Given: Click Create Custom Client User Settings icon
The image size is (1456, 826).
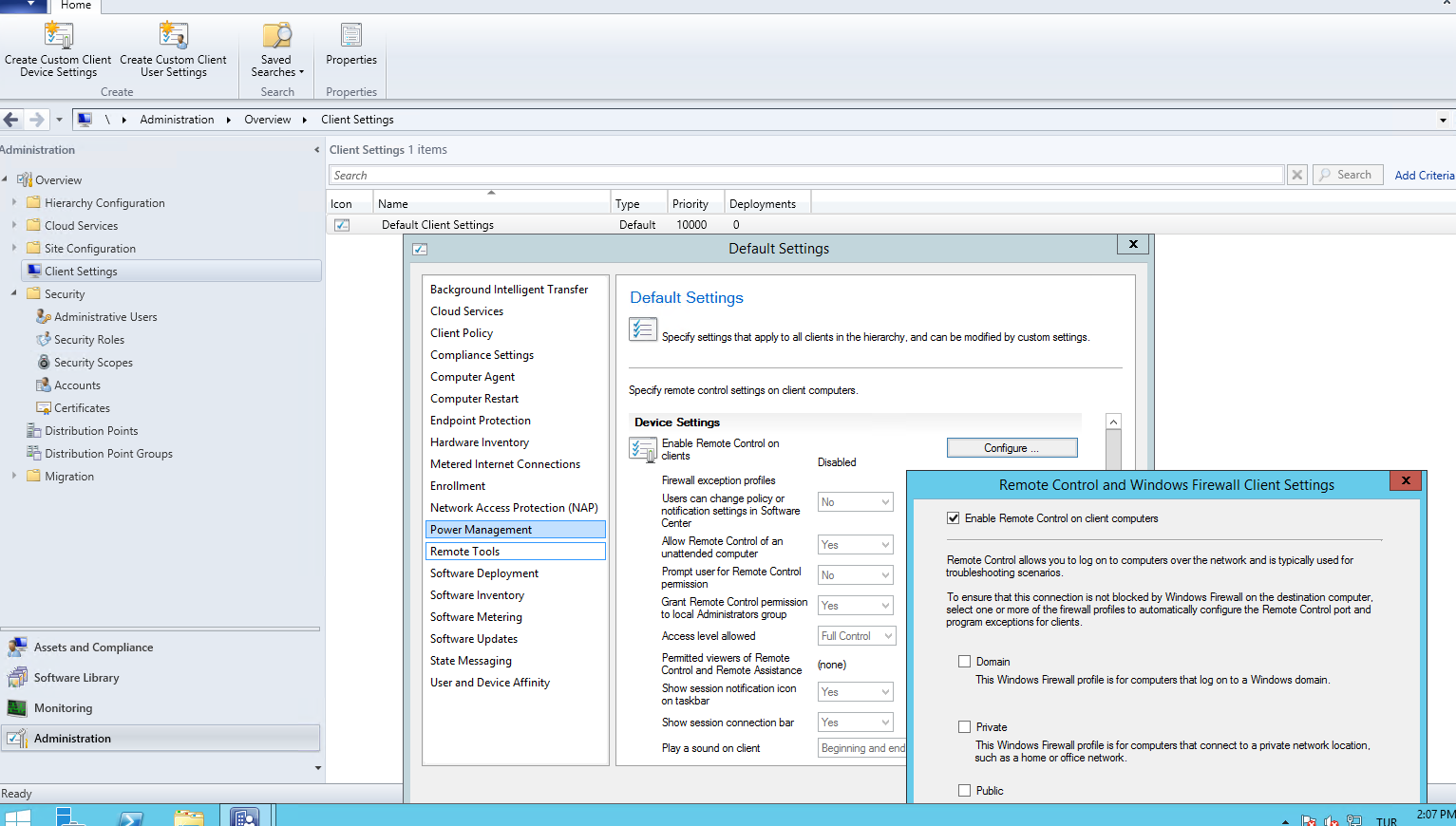Looking at the screenshot, I should [174, 35].
